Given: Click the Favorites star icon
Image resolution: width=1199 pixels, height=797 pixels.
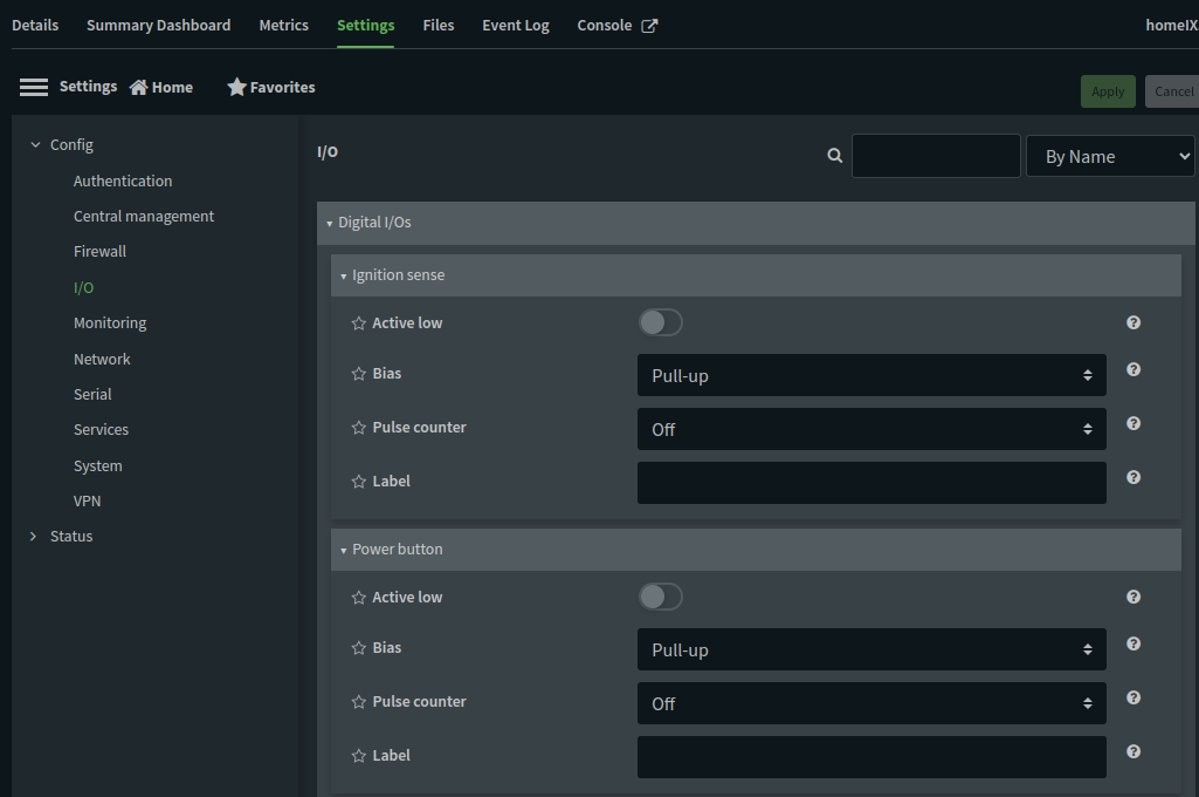Looking at the screenshot, I should pyautogui.click(x=236, y=88).
